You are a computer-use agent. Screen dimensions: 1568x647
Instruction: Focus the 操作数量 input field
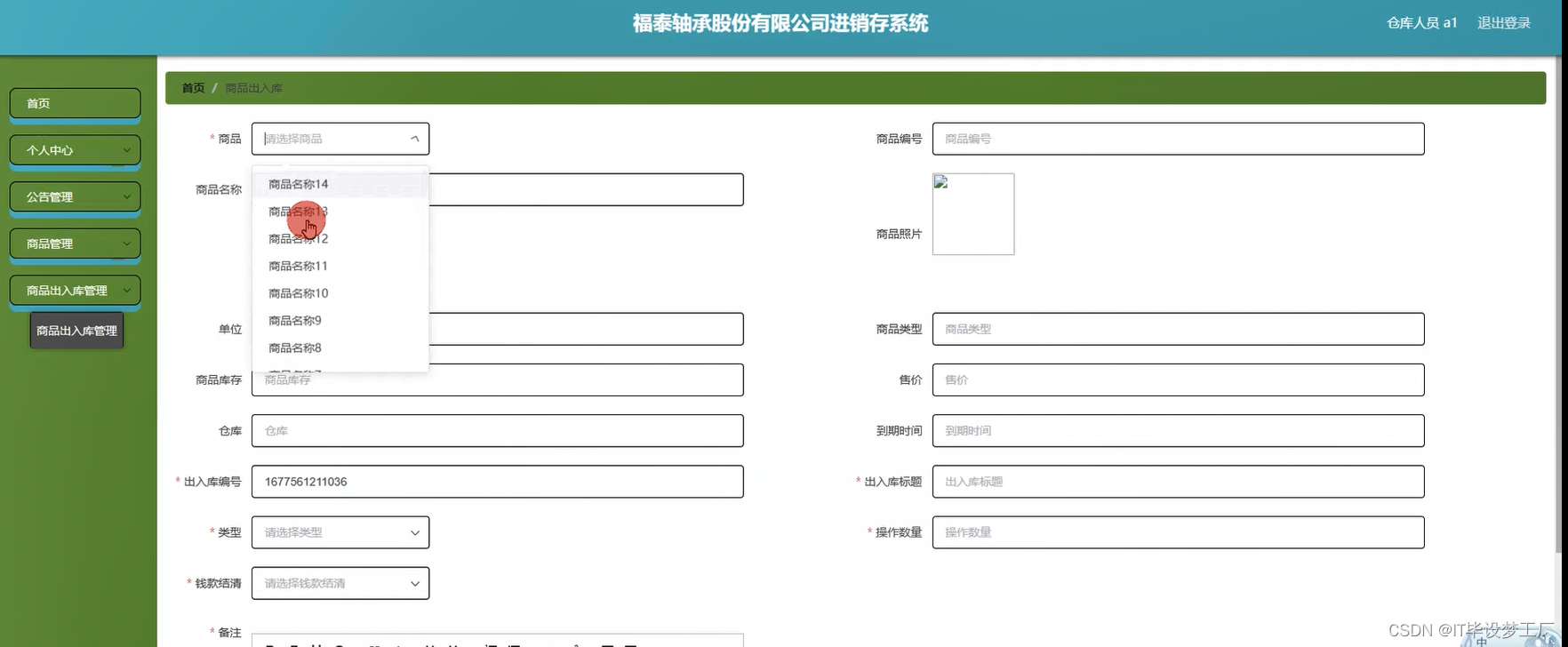1178,532
